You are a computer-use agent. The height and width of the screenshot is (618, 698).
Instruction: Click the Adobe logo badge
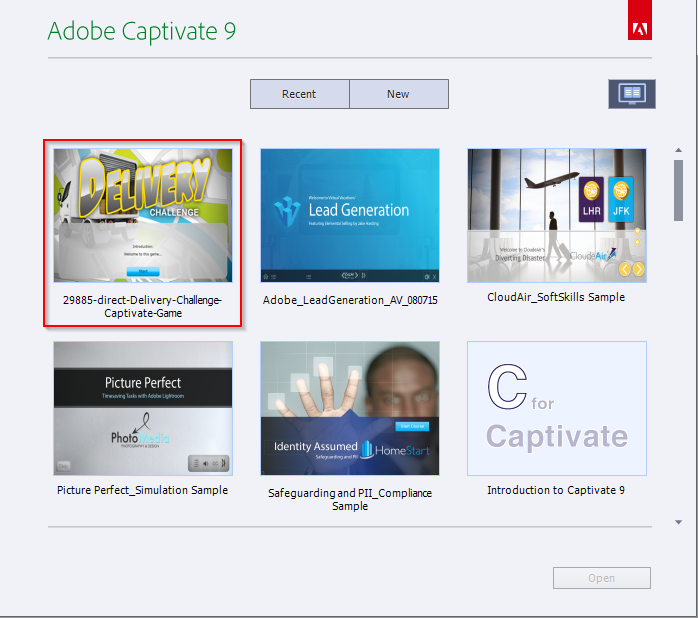[640, 20]
